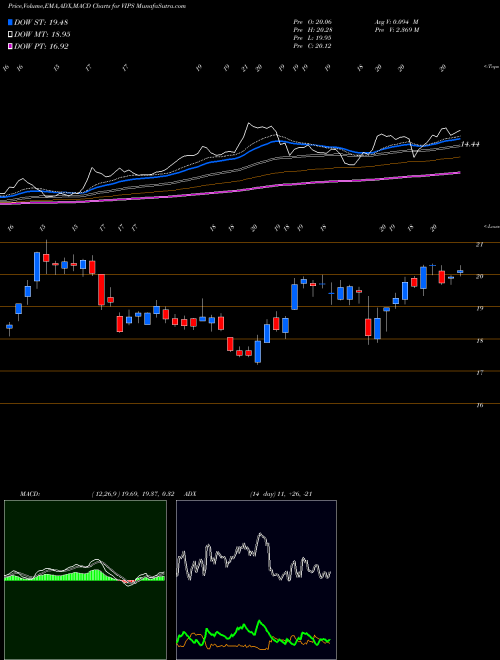500x660 pixels.
Task: Click the 'Pre C: 20.12' value
Action: 312,46
